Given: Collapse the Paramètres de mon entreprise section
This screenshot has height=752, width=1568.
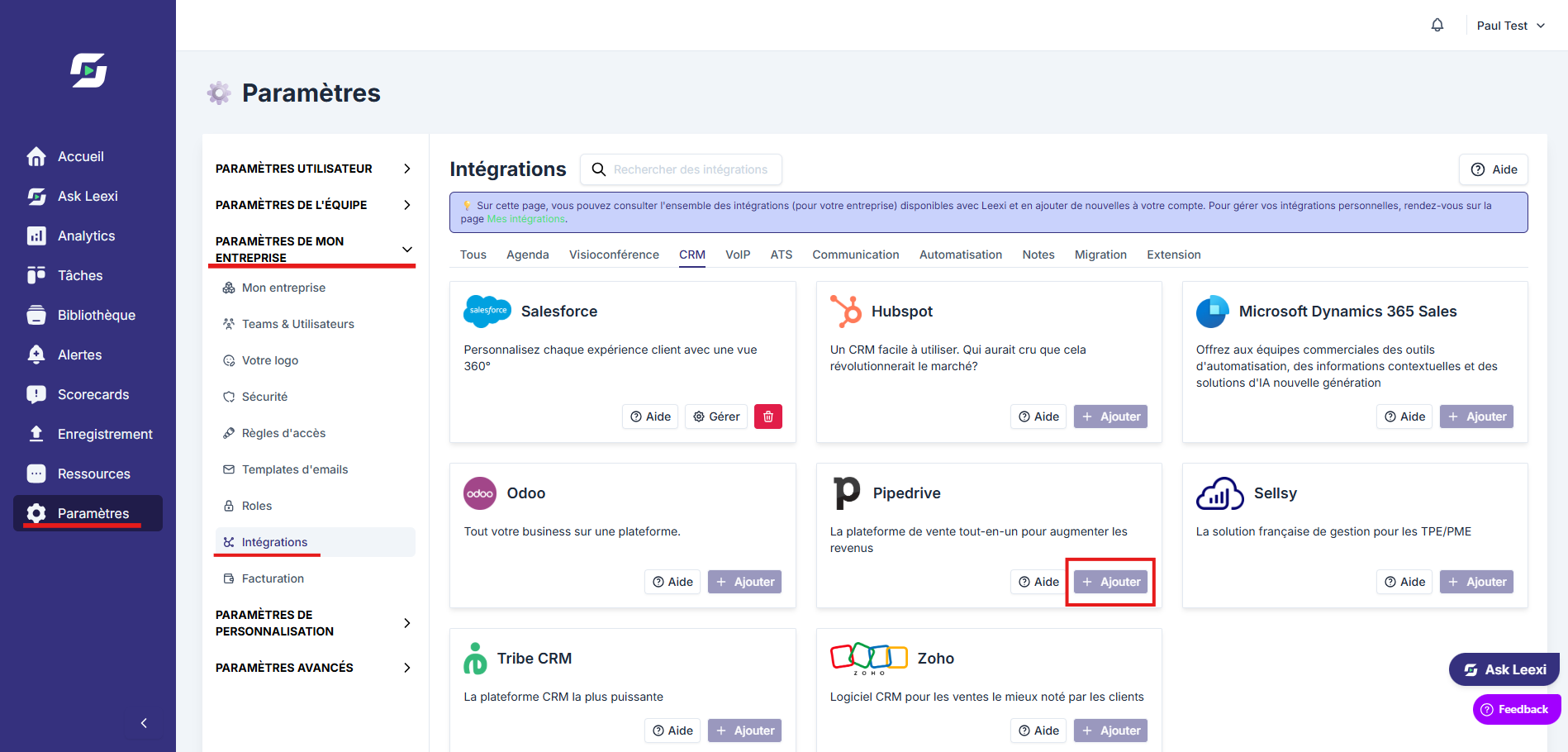Looking at the screenshot, I should 314,249.
